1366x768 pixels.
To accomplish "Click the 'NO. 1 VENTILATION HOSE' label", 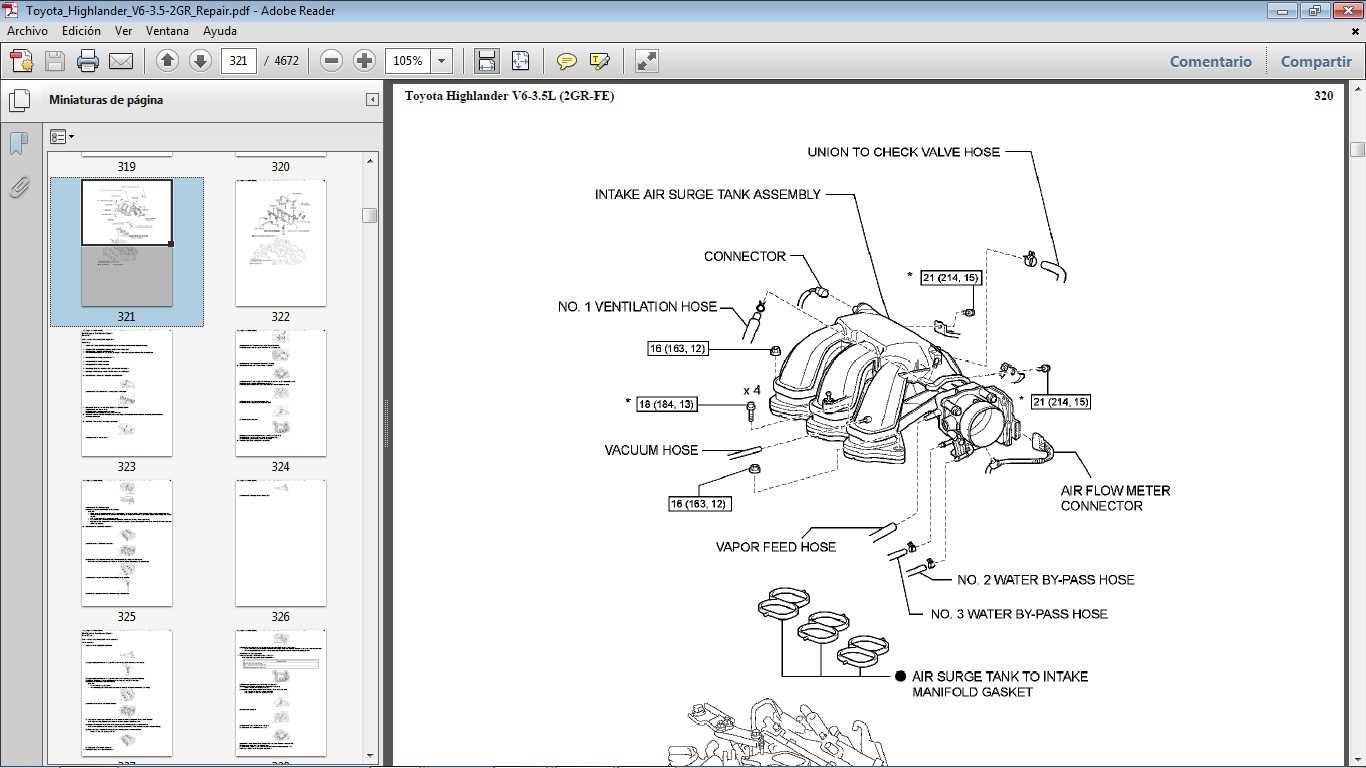I will (637, 307).
